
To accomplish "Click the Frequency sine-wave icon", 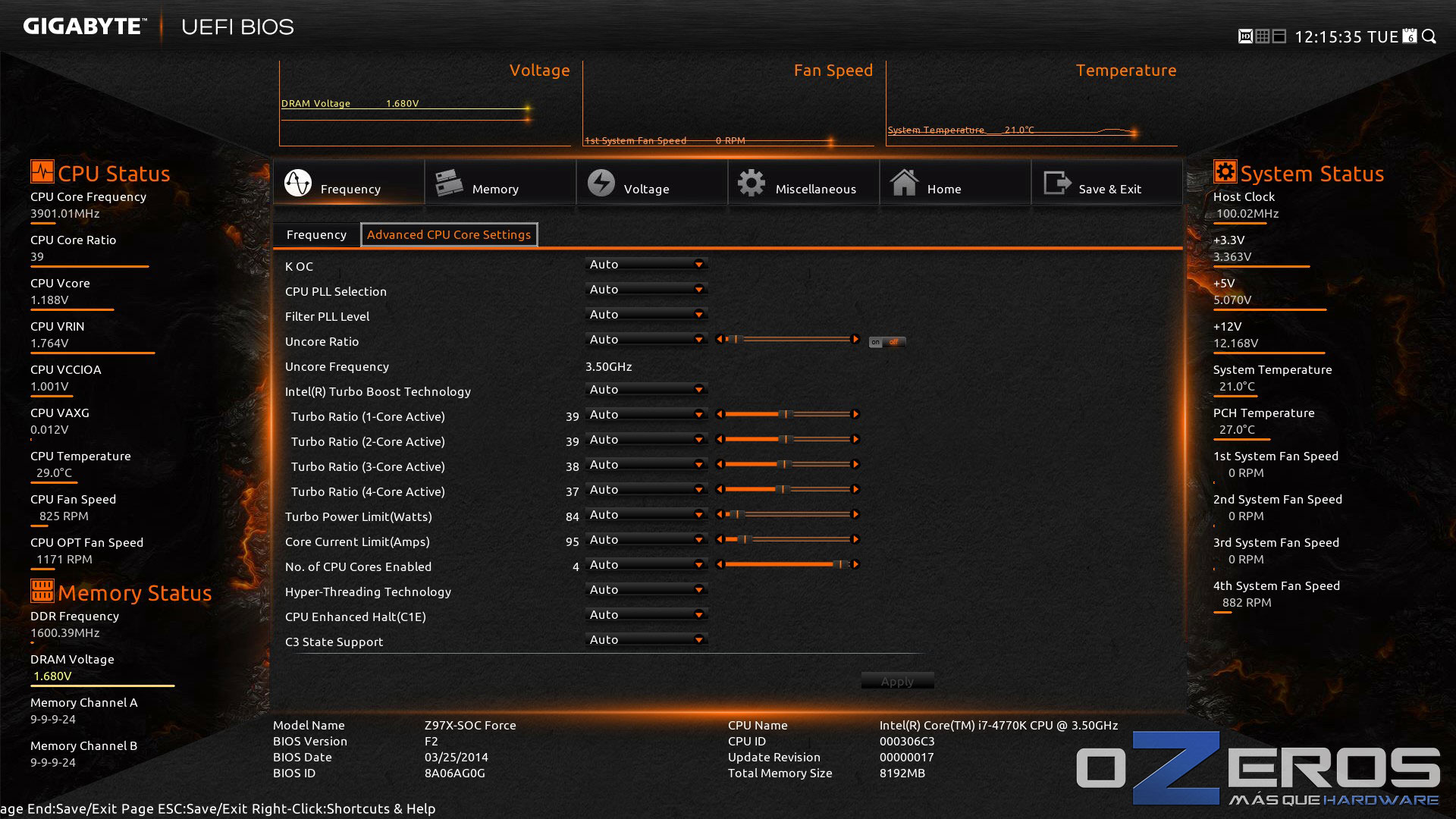I will tap(298, 183).
